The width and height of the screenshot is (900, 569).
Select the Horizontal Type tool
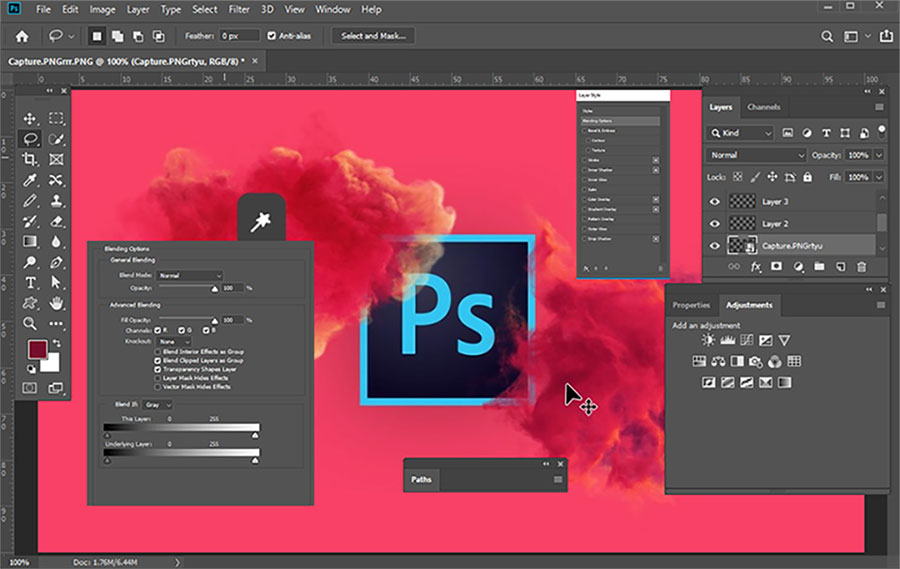[x=30, y=282]
